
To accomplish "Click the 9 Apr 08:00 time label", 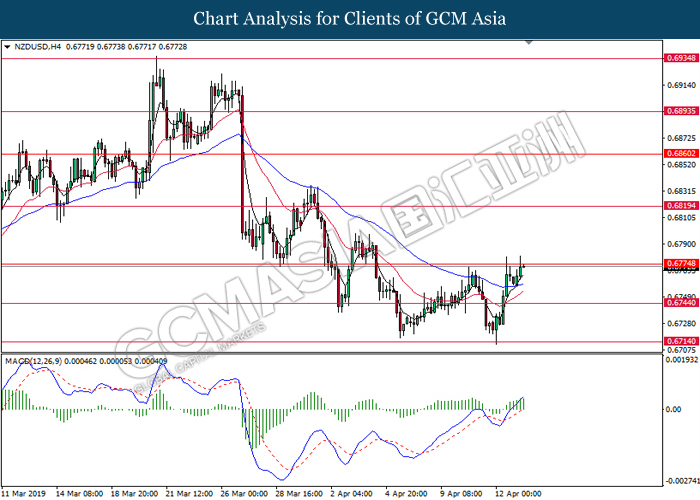I will 462,494.
